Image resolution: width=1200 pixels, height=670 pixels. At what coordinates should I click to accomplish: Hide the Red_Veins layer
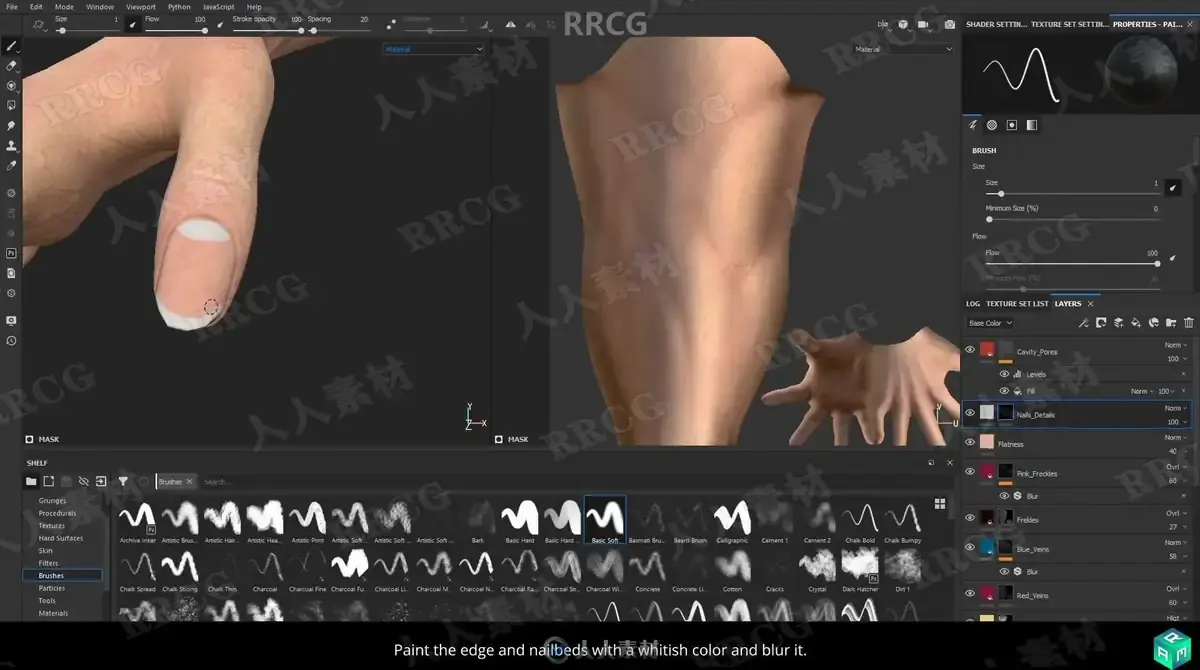point(969,593)
